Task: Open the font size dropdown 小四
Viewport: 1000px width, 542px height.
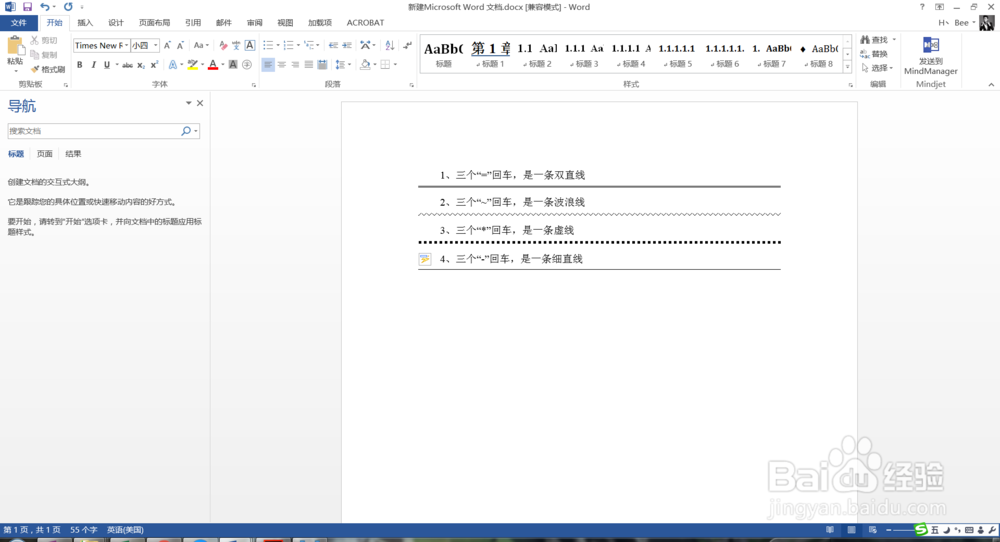Action: [x=156, y=45]
